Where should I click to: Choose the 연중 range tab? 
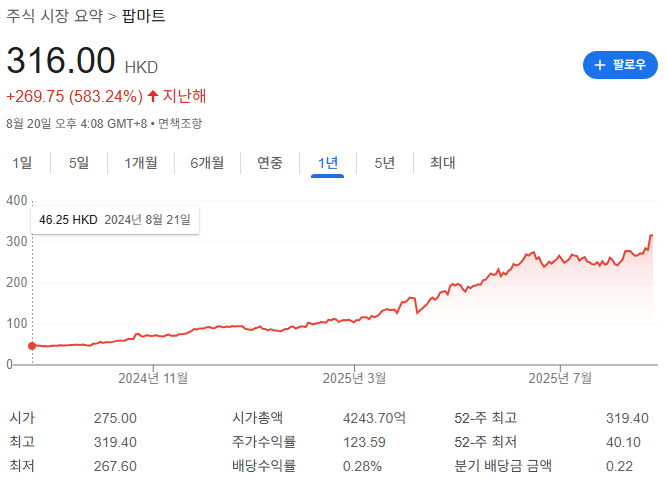coord(270,163)
